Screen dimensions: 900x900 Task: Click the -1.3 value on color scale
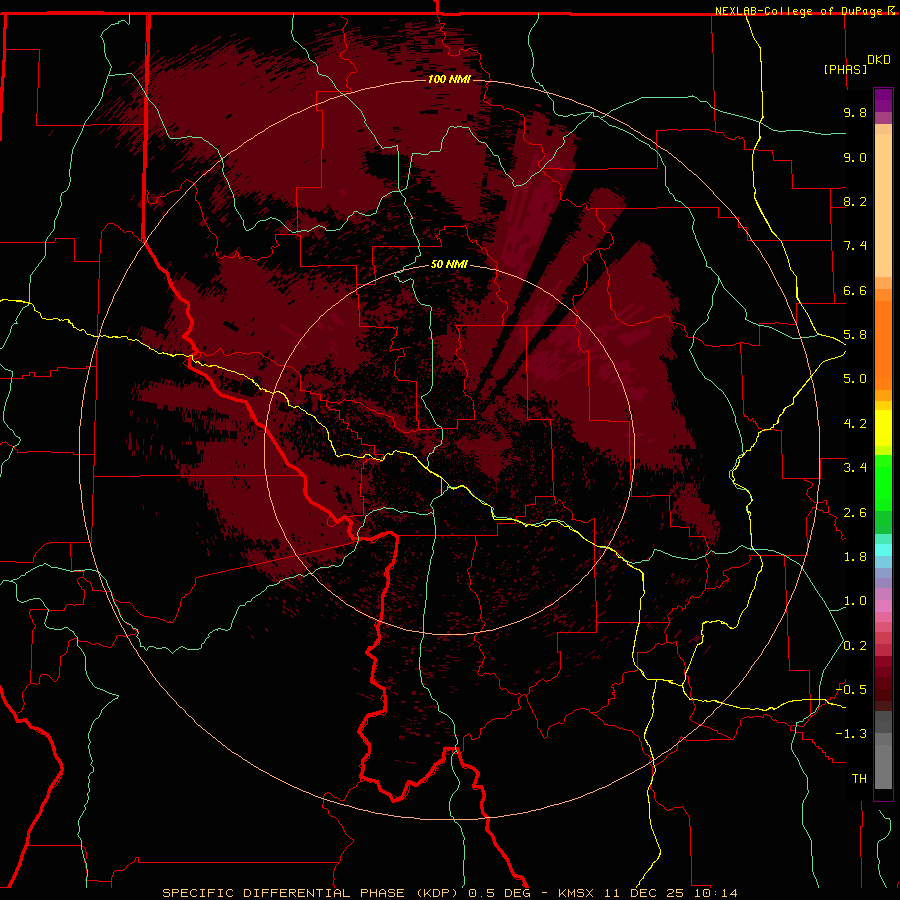851,734
